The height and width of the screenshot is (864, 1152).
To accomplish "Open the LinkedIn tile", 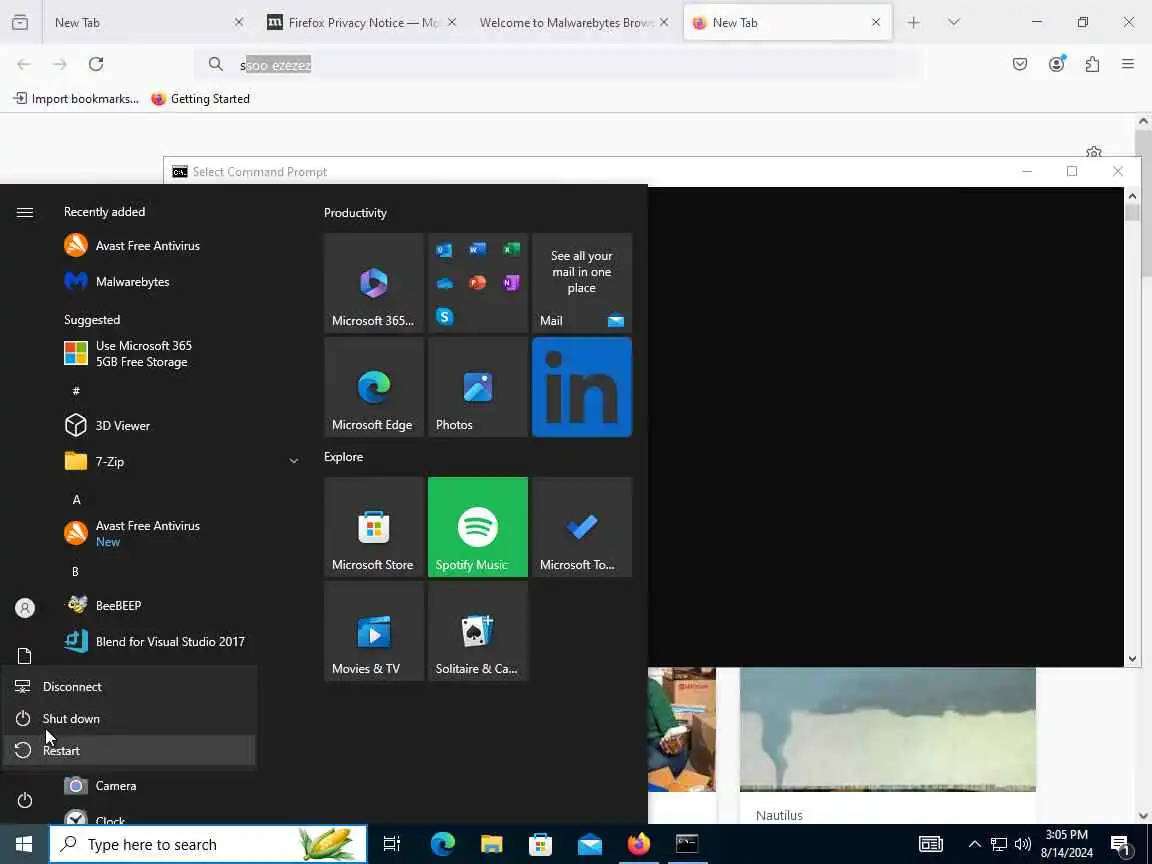I will pyautogui.click(x=582, y=387).
